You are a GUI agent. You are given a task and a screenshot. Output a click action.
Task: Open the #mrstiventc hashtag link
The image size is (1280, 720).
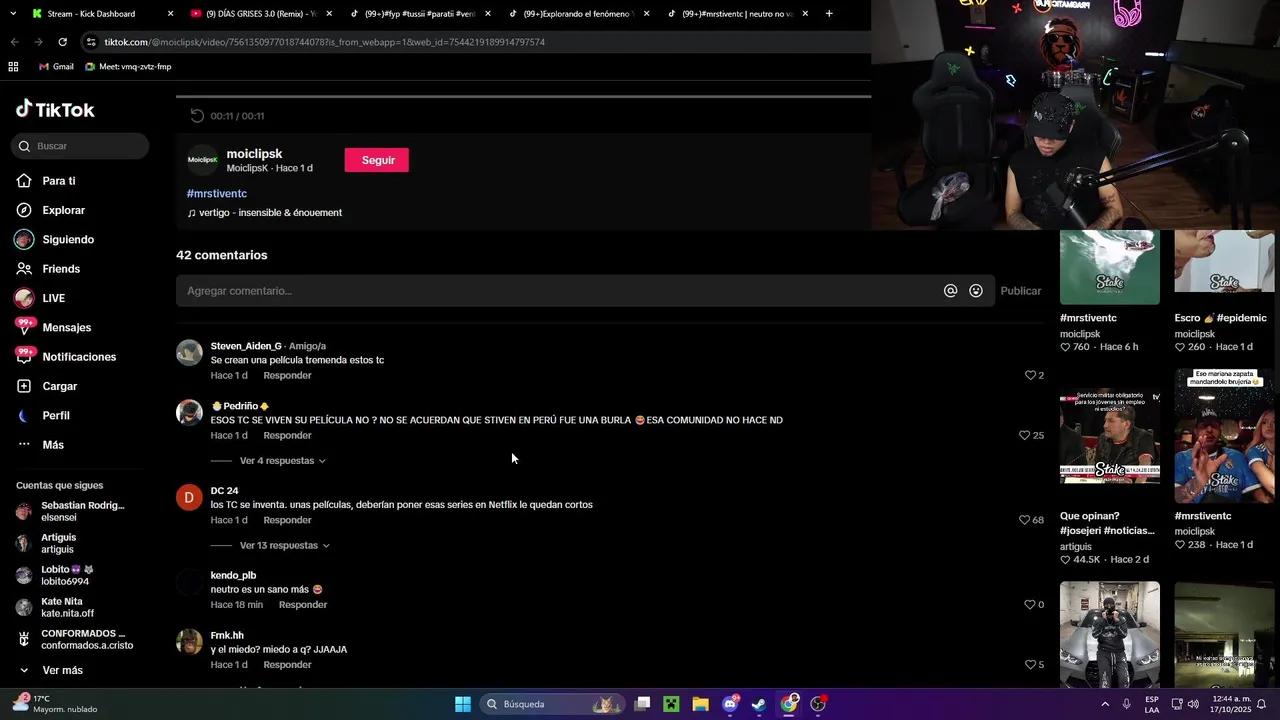pyautogui.click(x=217, y=193)
